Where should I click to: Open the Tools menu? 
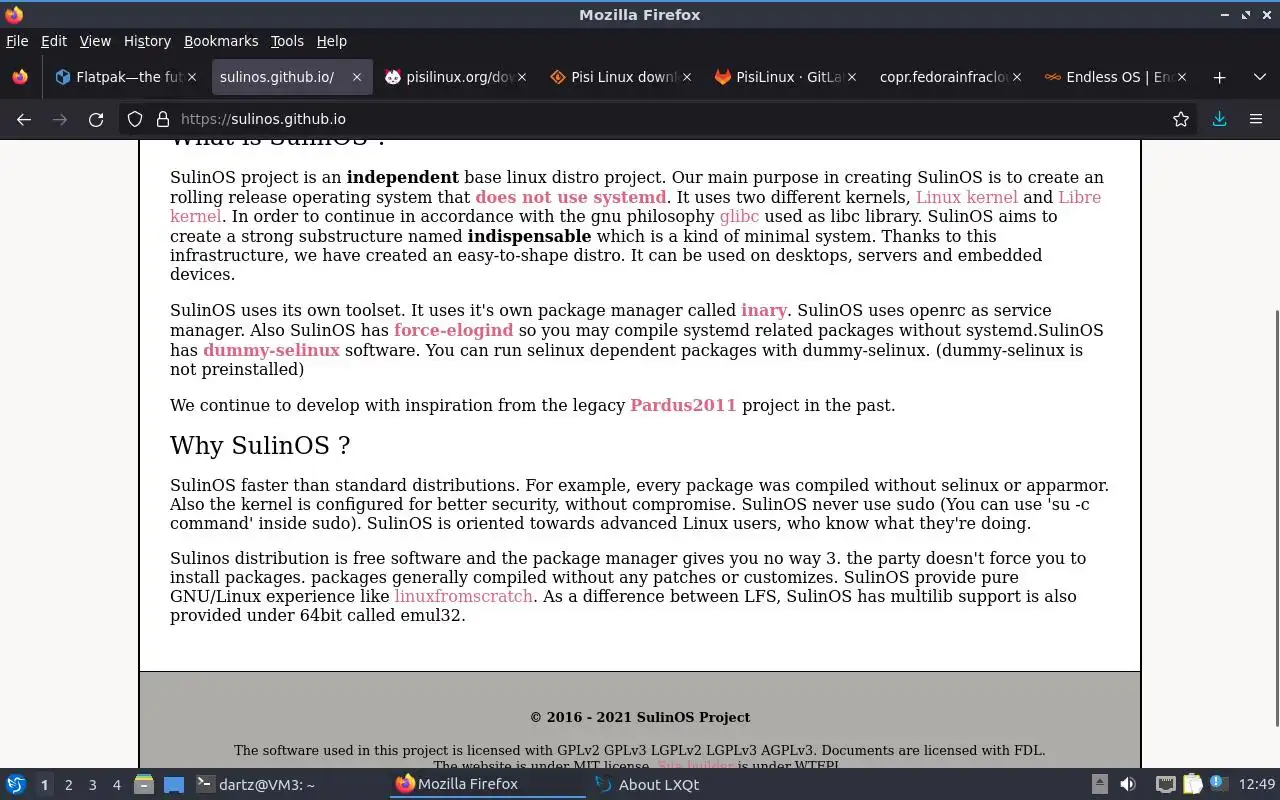tap(287, 41)
